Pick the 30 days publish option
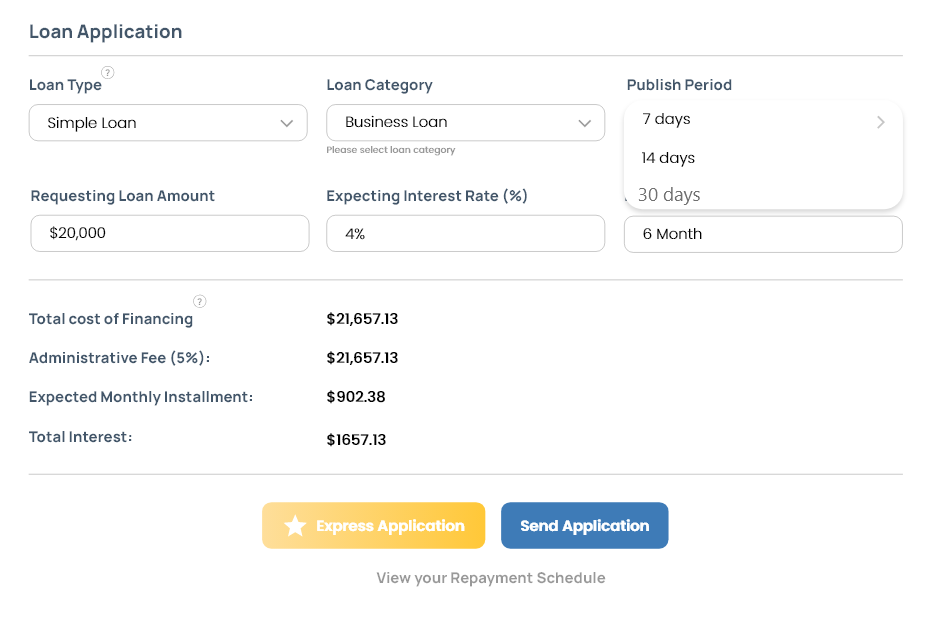Image resolution: width=940 pixels, height=627 pixels. pos(669,195)
